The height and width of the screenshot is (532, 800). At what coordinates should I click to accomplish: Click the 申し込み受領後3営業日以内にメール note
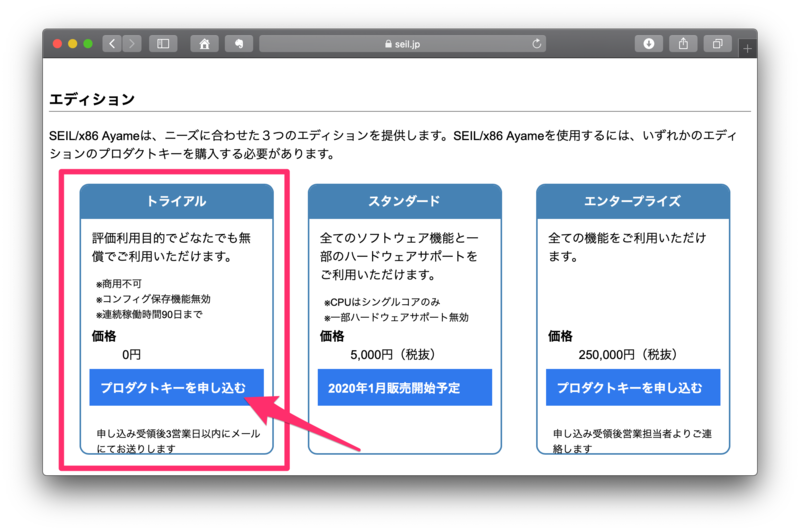pyautogui.click(x=178, y=441)
